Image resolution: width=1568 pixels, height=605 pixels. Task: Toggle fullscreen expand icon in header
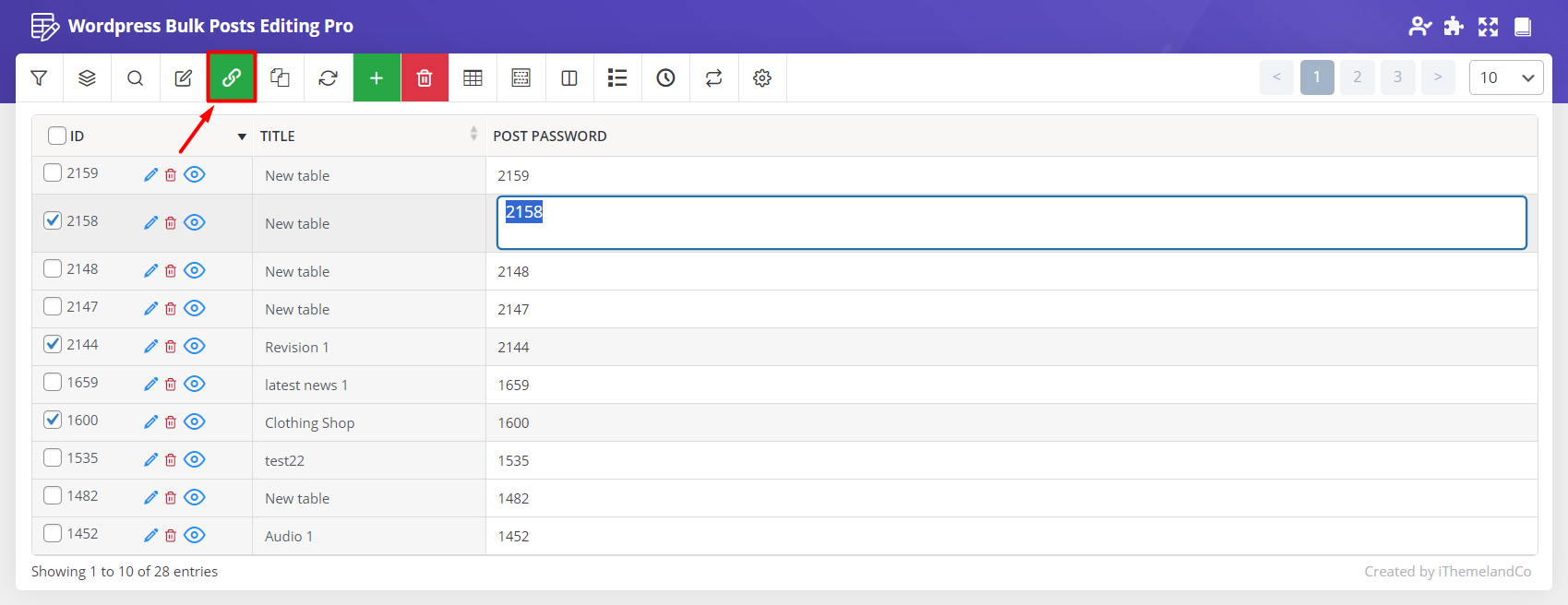[1488, 27]
